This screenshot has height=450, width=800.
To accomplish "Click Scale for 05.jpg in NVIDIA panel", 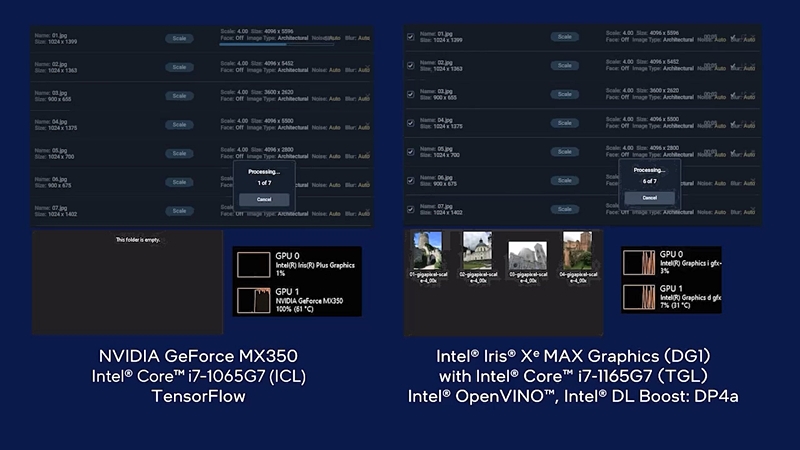I will coord(179,153).
